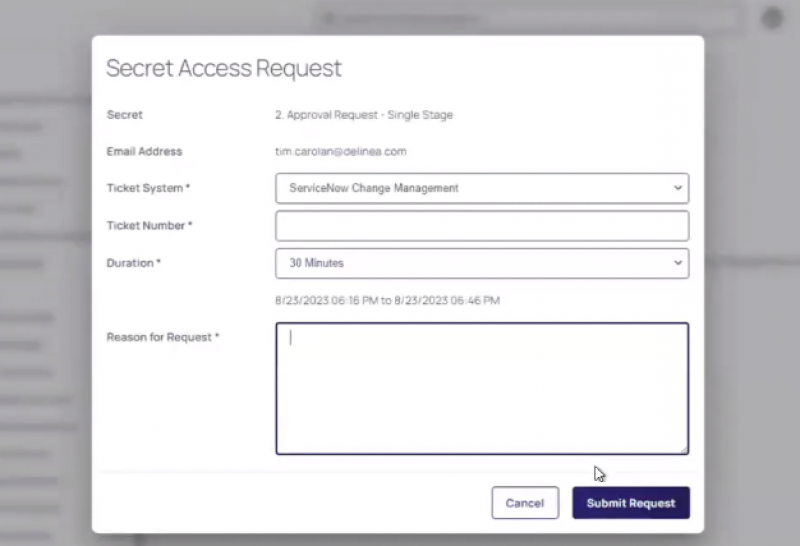Screen dimensions: 800x546
Task: Click the 'Duration *' label
Action: [134, 263]
